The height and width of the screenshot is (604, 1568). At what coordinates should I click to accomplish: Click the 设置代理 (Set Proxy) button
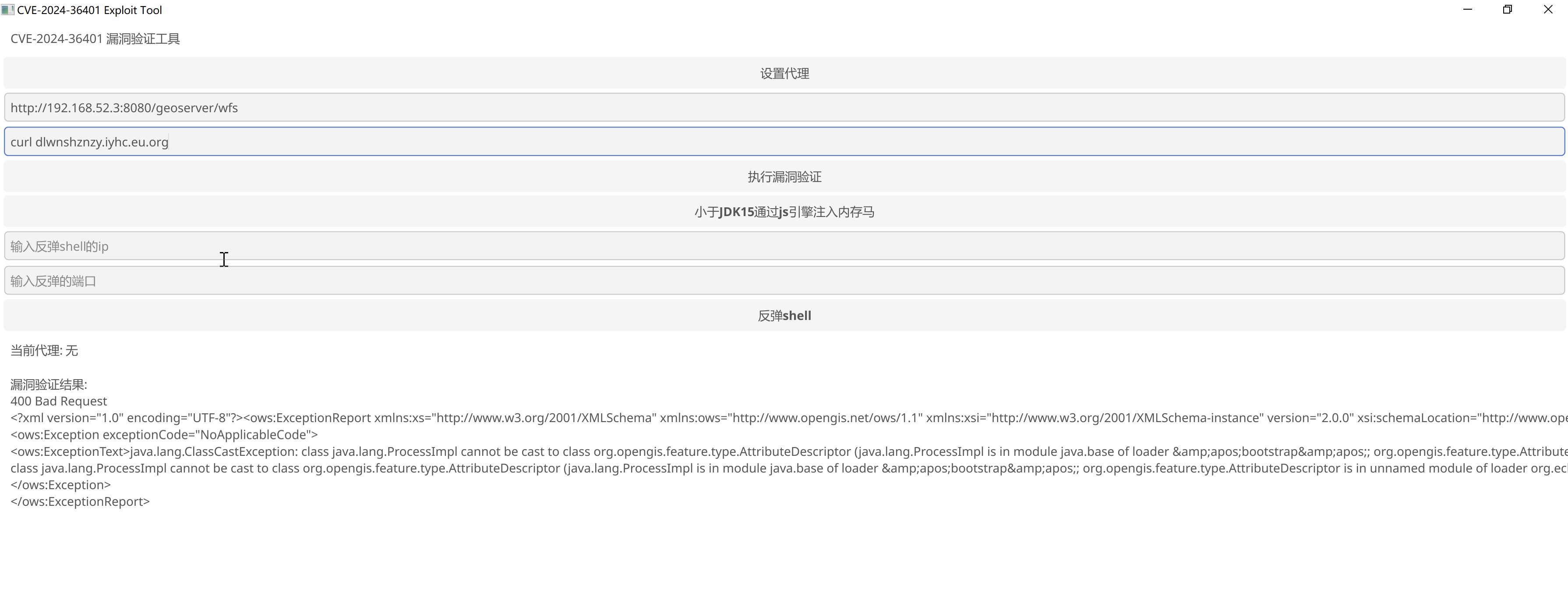point(784,72)
